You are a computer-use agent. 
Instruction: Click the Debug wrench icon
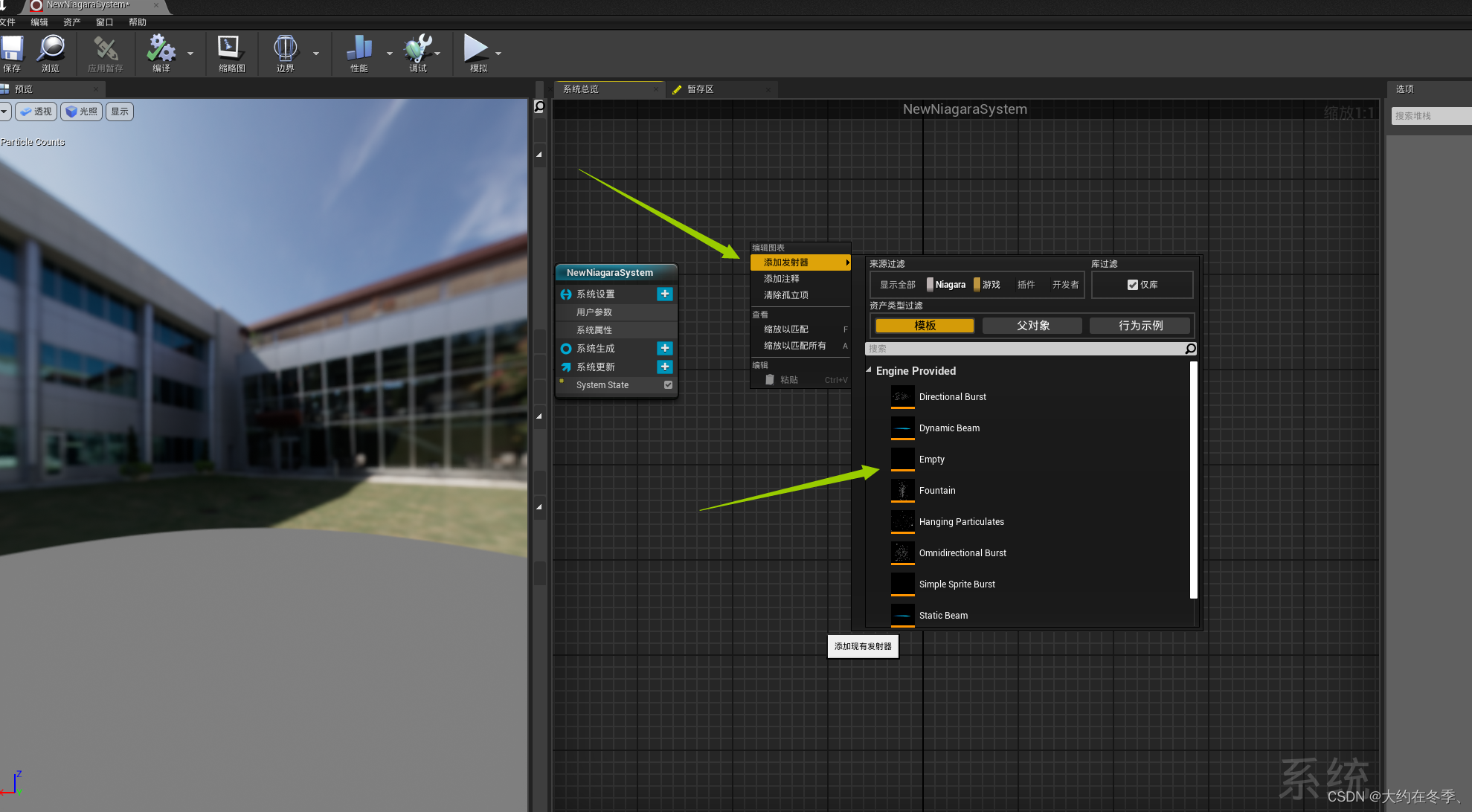(417, 50)
